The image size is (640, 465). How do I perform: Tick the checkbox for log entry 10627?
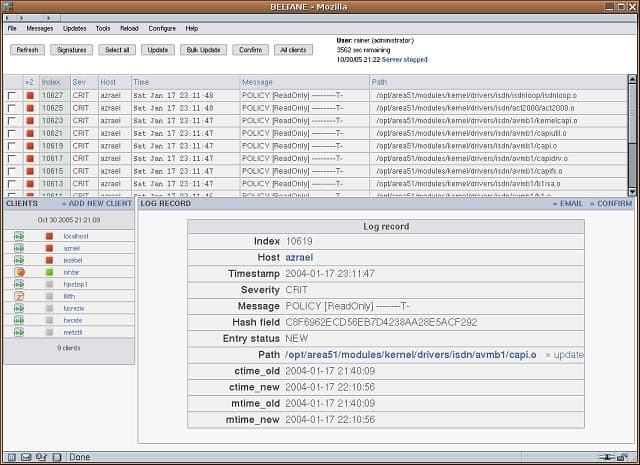click(x=12, y=96)
